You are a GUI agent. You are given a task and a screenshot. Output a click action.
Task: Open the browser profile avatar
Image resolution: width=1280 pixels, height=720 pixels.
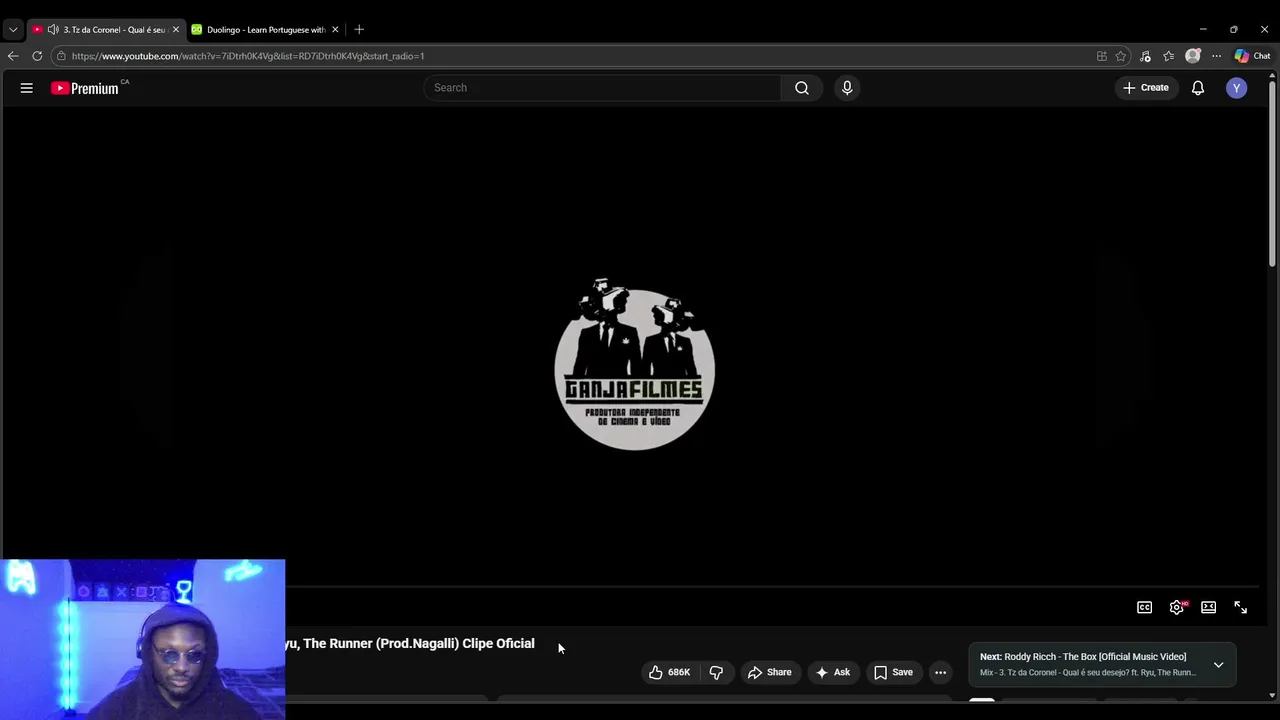click(1193, 56)
